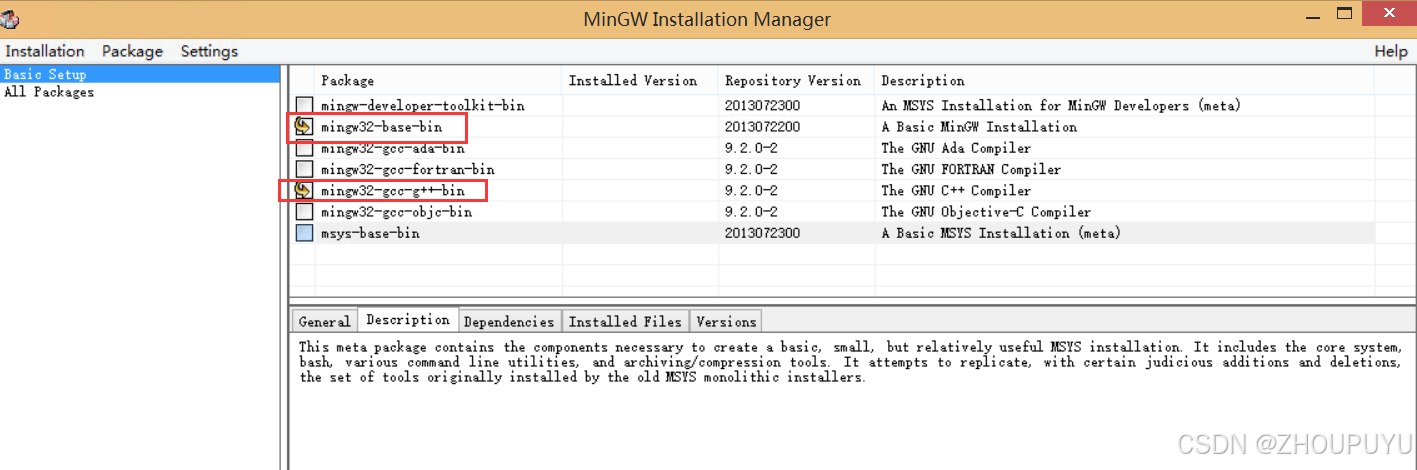
Task: Switch to the Versions tab
Action: coord(726,321)
